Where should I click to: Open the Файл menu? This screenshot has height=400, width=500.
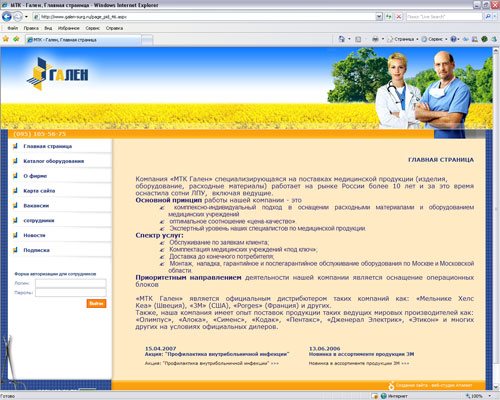click(13, 28)
